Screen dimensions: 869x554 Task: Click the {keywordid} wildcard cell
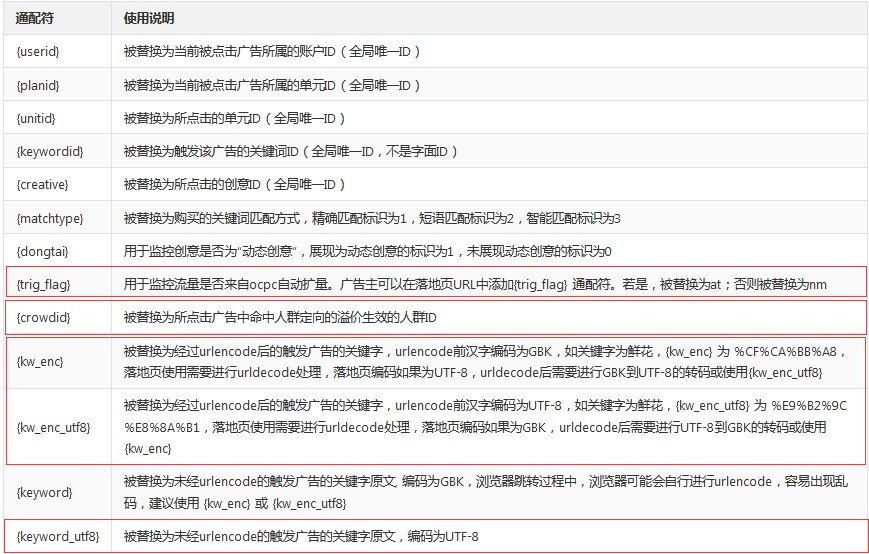click(x=49, y=151)
